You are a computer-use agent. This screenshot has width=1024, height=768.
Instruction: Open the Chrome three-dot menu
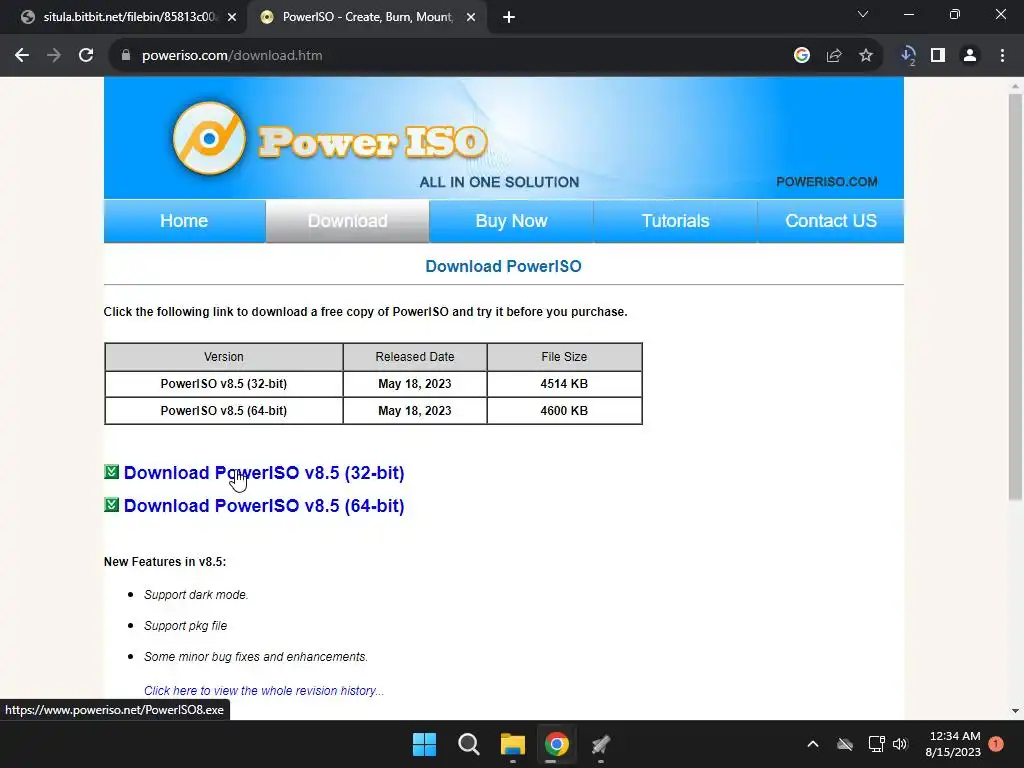coord(1002,56)
